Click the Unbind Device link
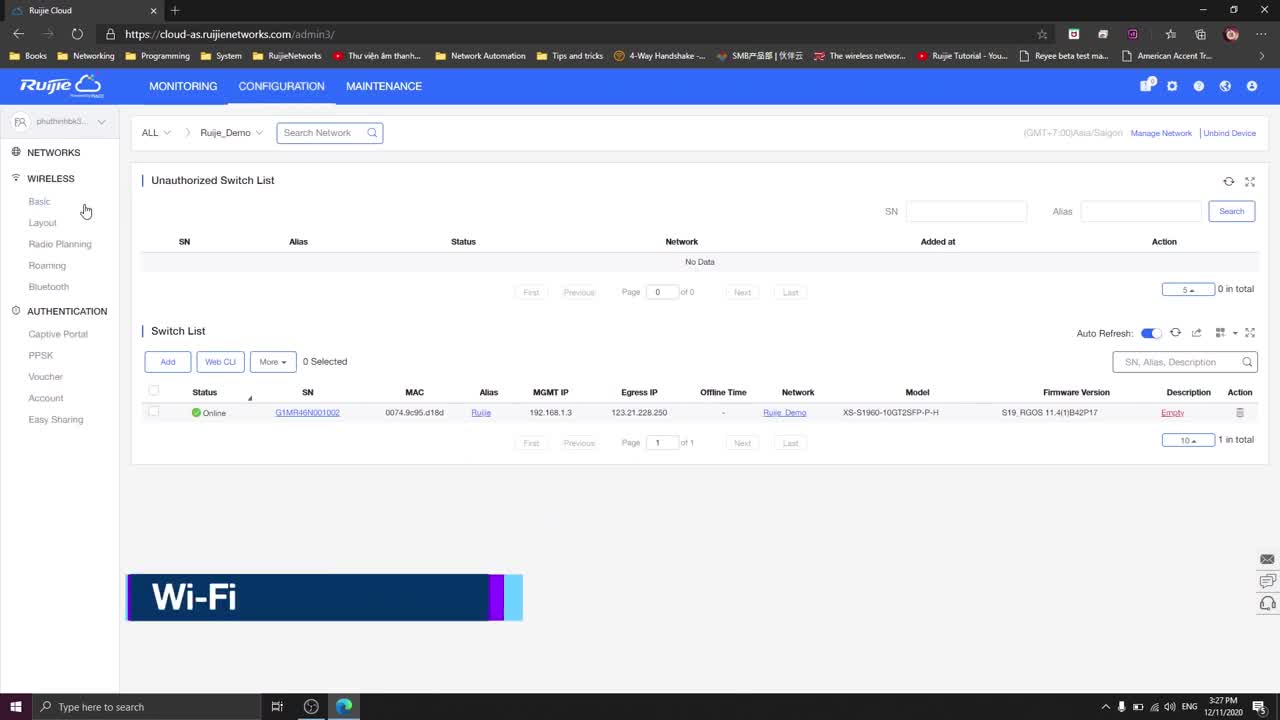Viewport: 1280px width, 720px height. tap(1229, 133)
